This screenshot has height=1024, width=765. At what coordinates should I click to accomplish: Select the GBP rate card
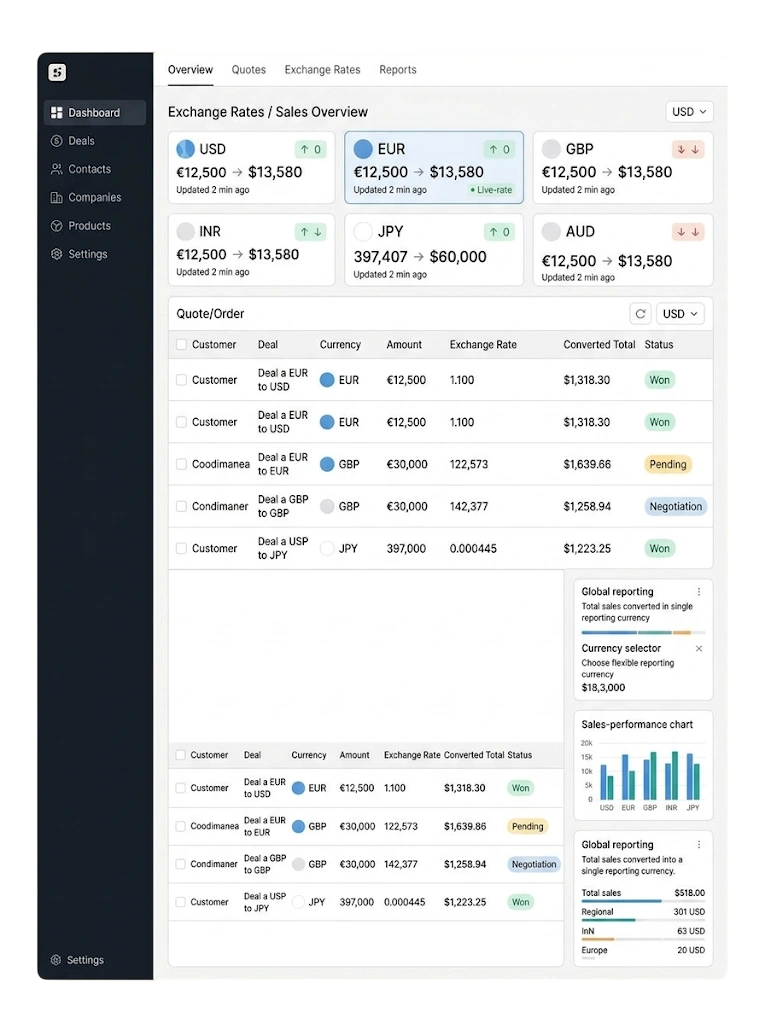[x=623, y=168]
